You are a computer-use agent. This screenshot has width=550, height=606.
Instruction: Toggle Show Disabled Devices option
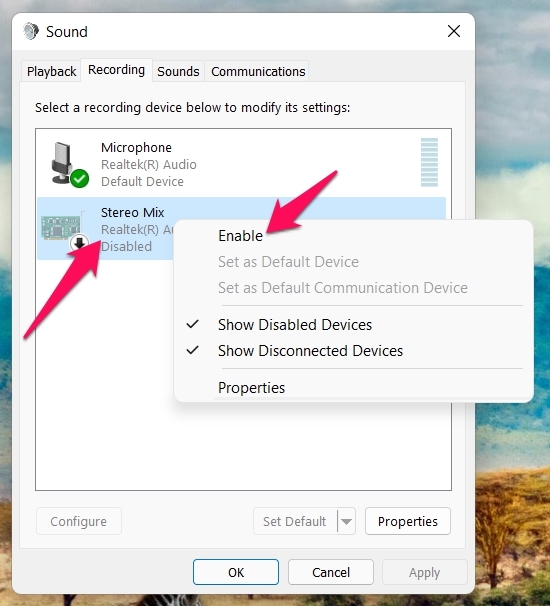(x=295, y=325)
